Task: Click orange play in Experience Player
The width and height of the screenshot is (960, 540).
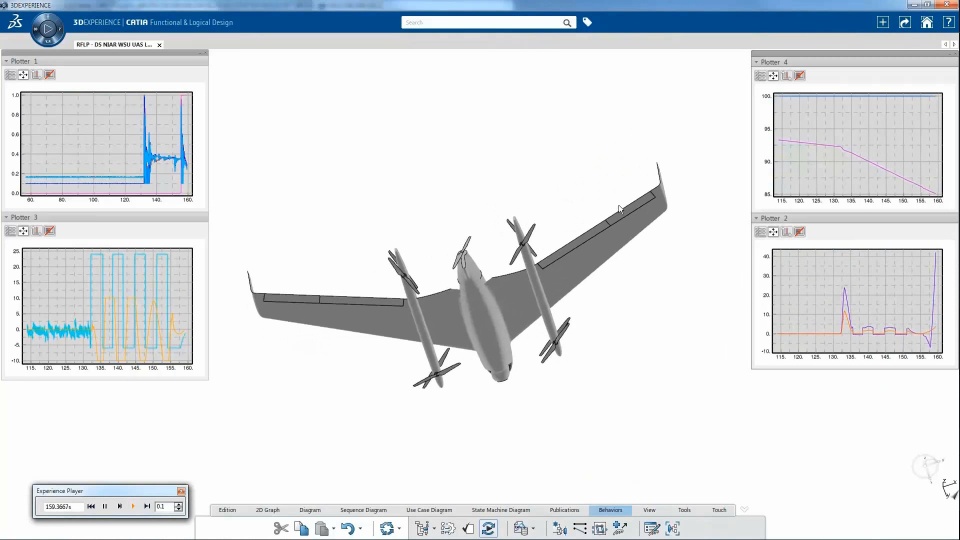Action: [133, 506]
